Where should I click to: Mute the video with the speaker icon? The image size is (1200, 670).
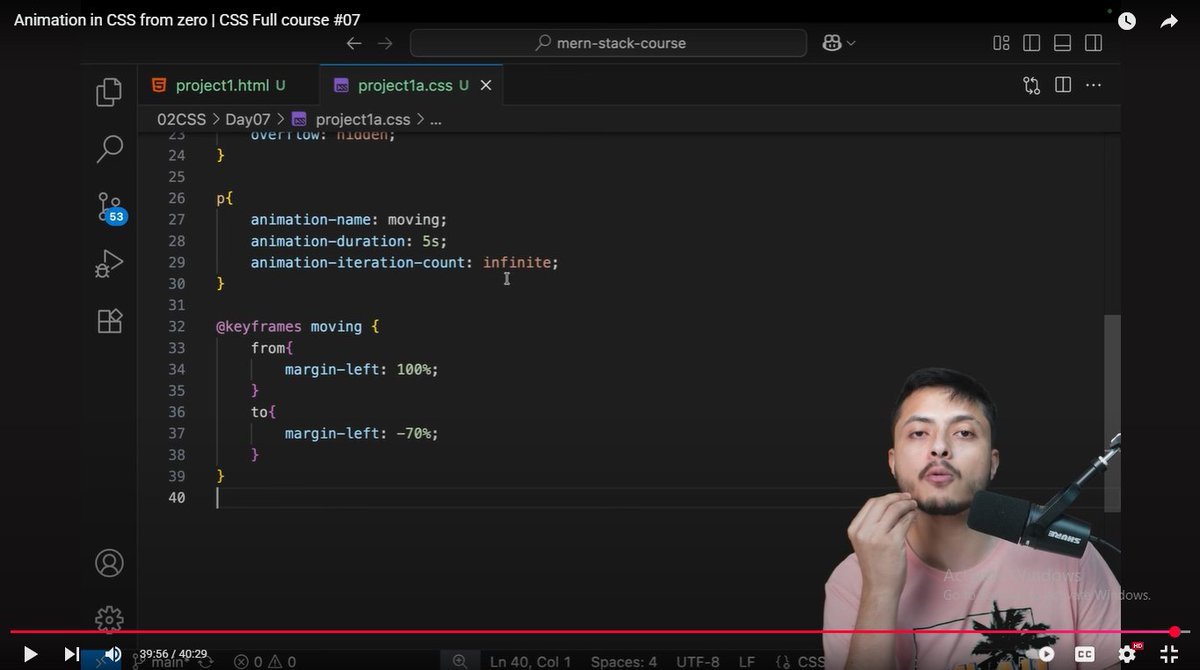pos(113,654)
